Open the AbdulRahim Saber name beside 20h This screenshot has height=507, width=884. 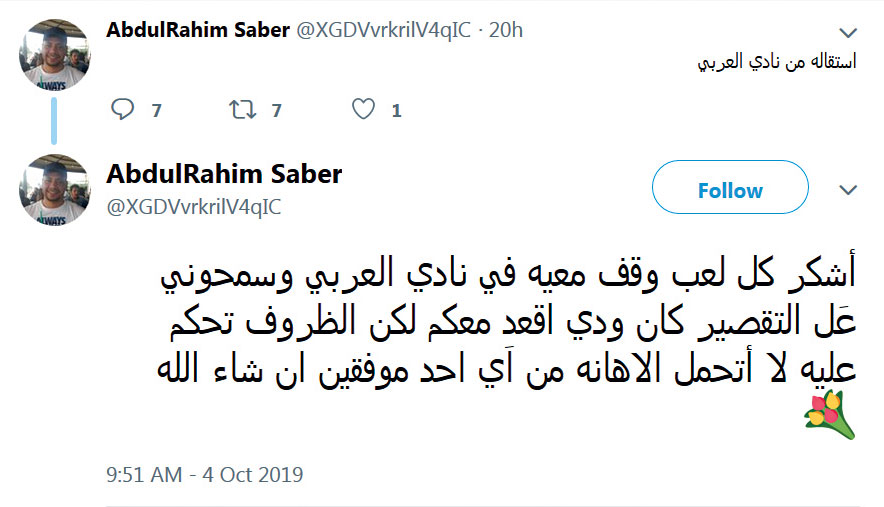(x=197, y=30)
